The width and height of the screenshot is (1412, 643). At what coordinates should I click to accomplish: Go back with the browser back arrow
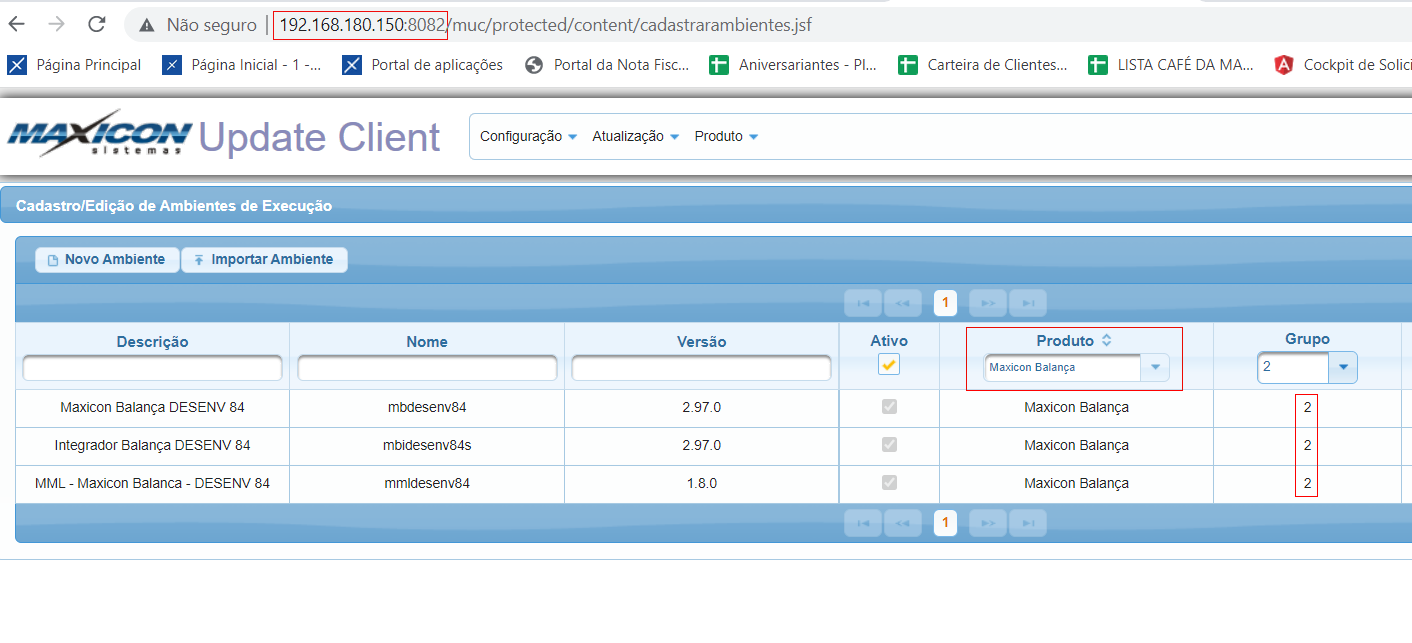18,25
